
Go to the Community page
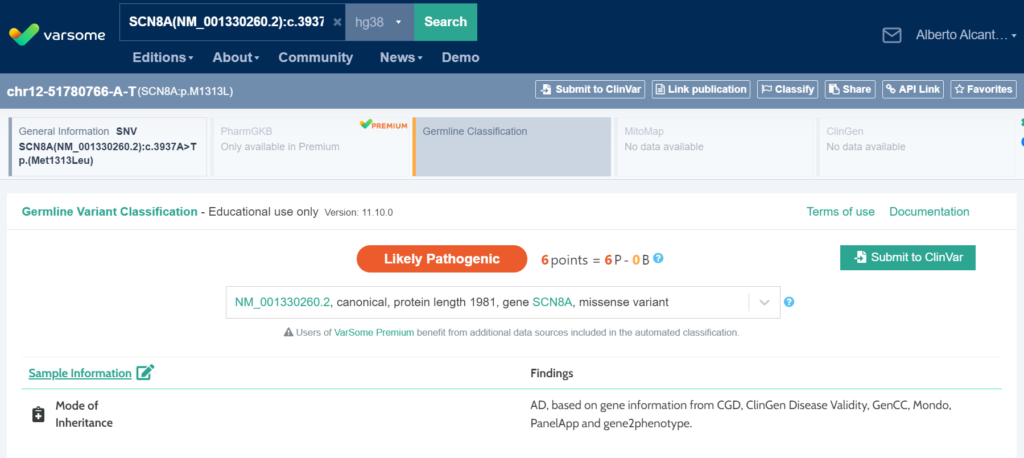pyautogui.click(x=315, y=57)
